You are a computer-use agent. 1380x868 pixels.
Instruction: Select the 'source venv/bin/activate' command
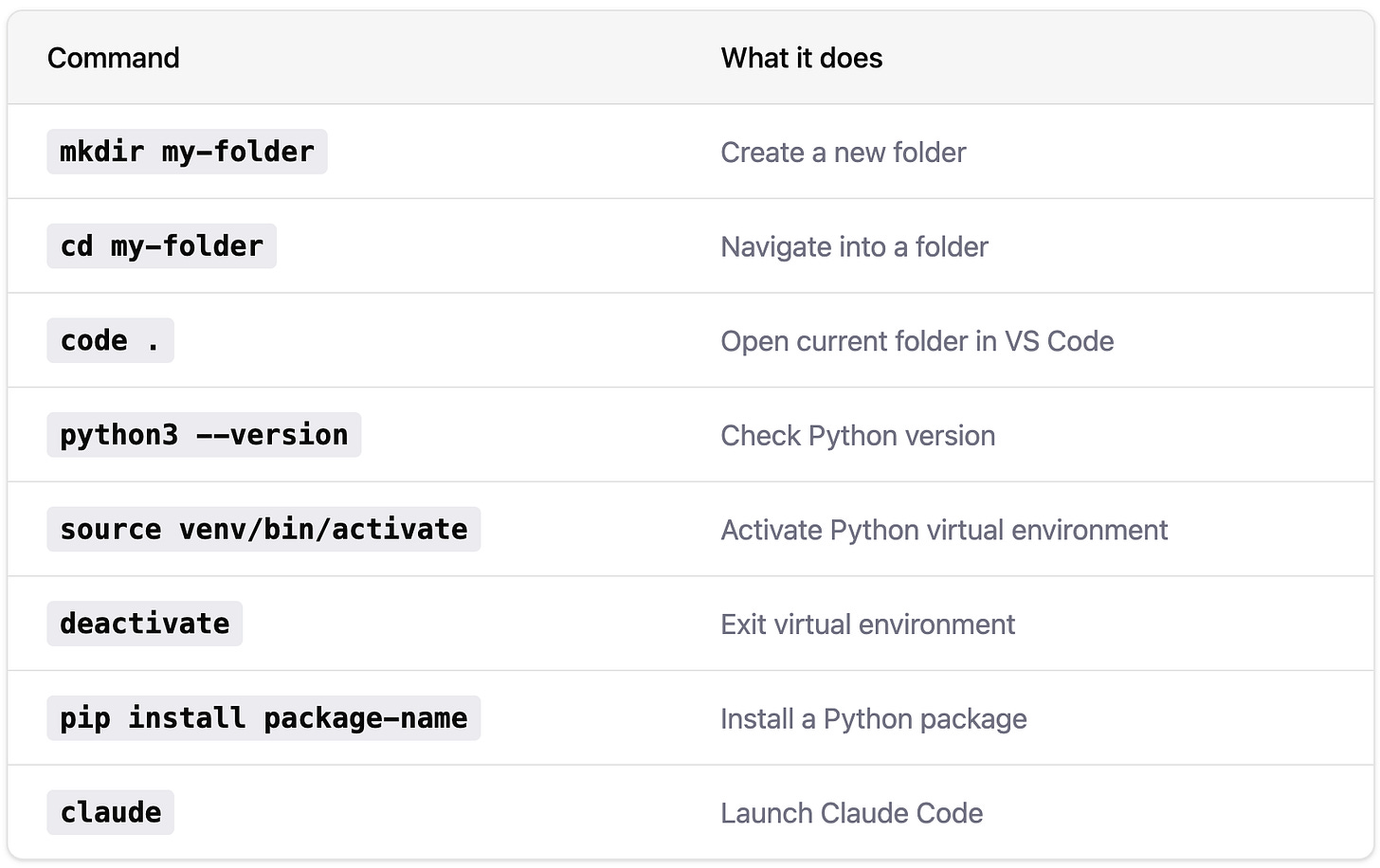click(263, 529)
